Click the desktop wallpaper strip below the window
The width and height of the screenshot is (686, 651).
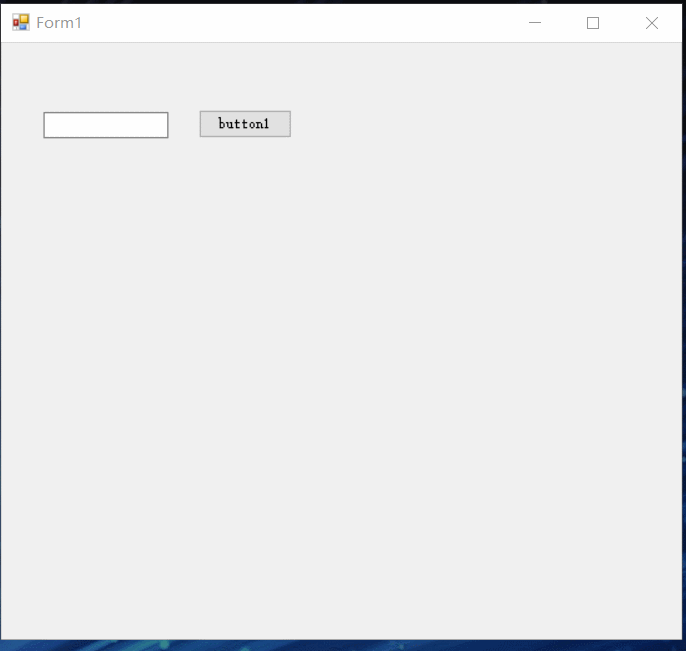340,645
